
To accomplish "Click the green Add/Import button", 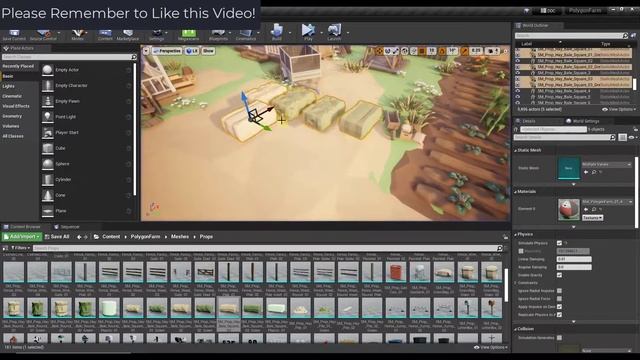I will point(22,237).
